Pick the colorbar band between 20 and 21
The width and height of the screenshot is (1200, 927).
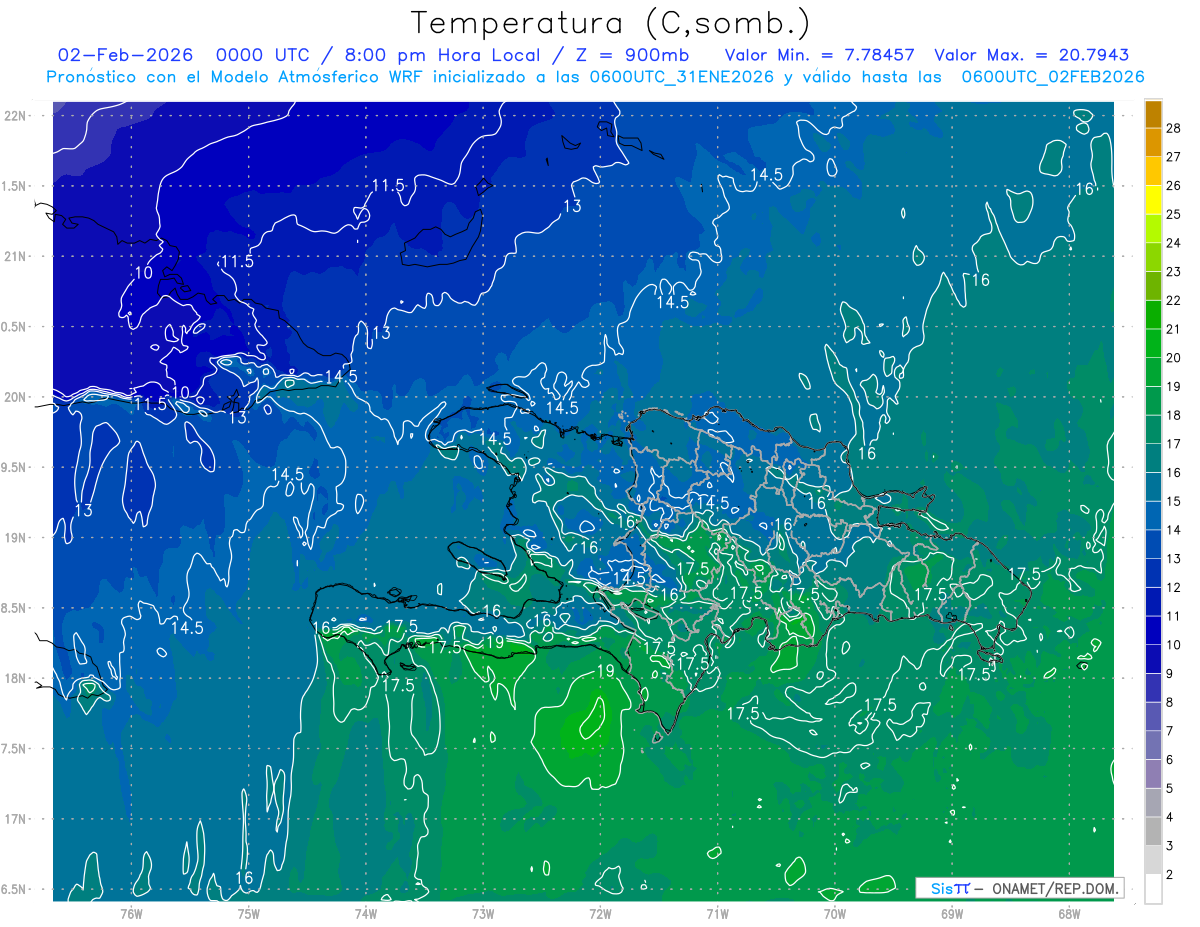1153,343
